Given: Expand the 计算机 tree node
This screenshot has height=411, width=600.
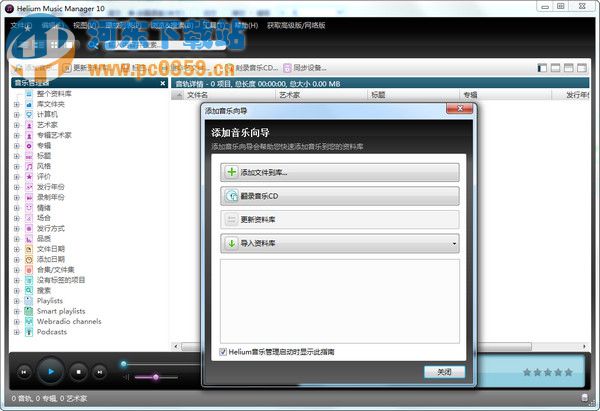Looking at the screenshot, I should point(16,114).
